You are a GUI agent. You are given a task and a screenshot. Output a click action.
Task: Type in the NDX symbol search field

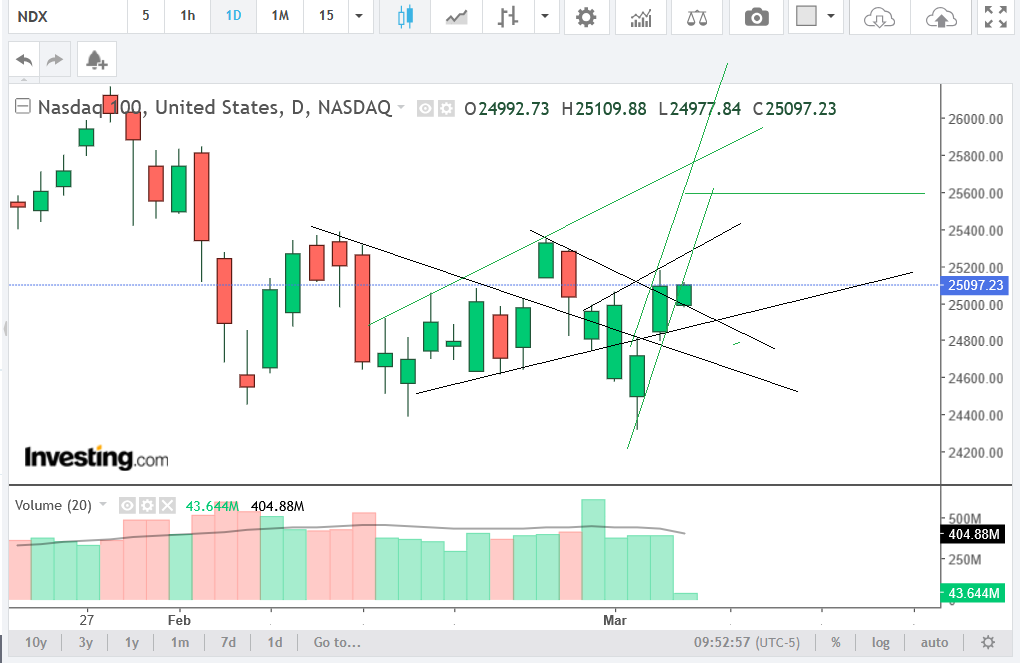pyautogui.click(x=60, y=16)
